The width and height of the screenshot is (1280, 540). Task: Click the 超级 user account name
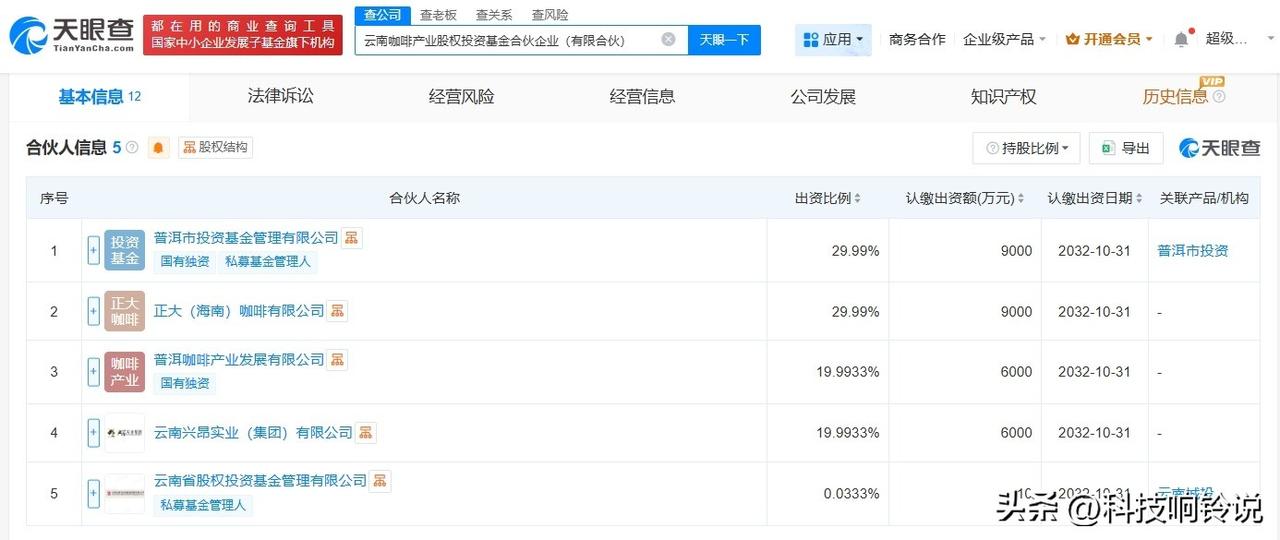(x=1227, y=39)
